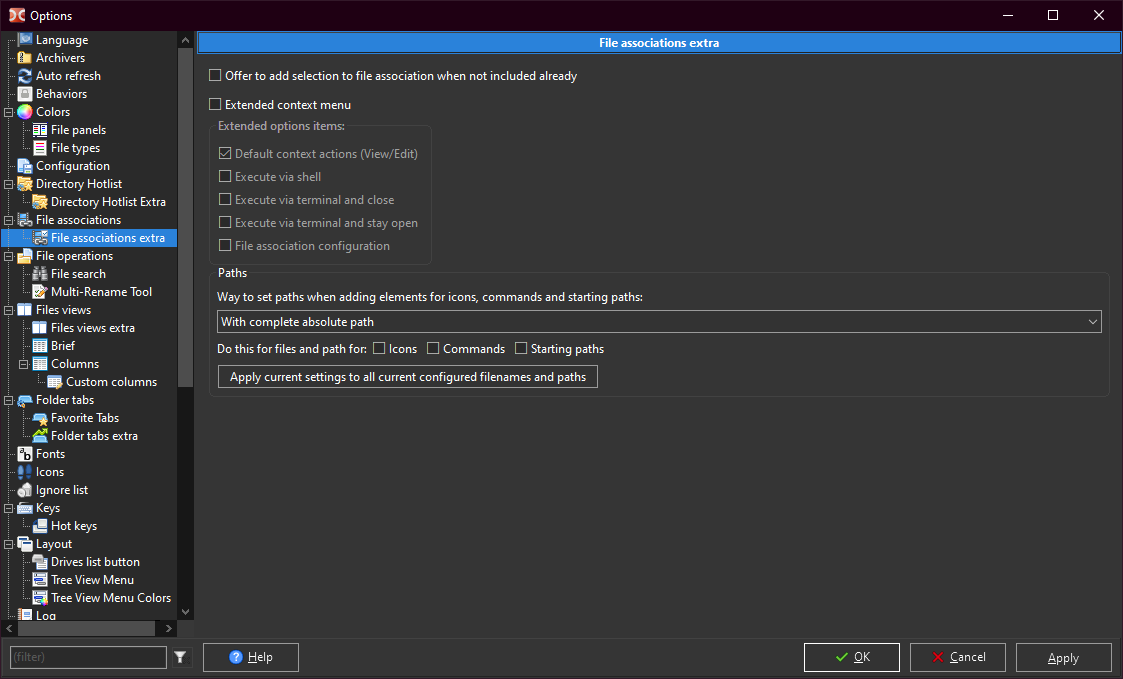Open the Multi-Rename Tool settings page

tap(101, 292)
